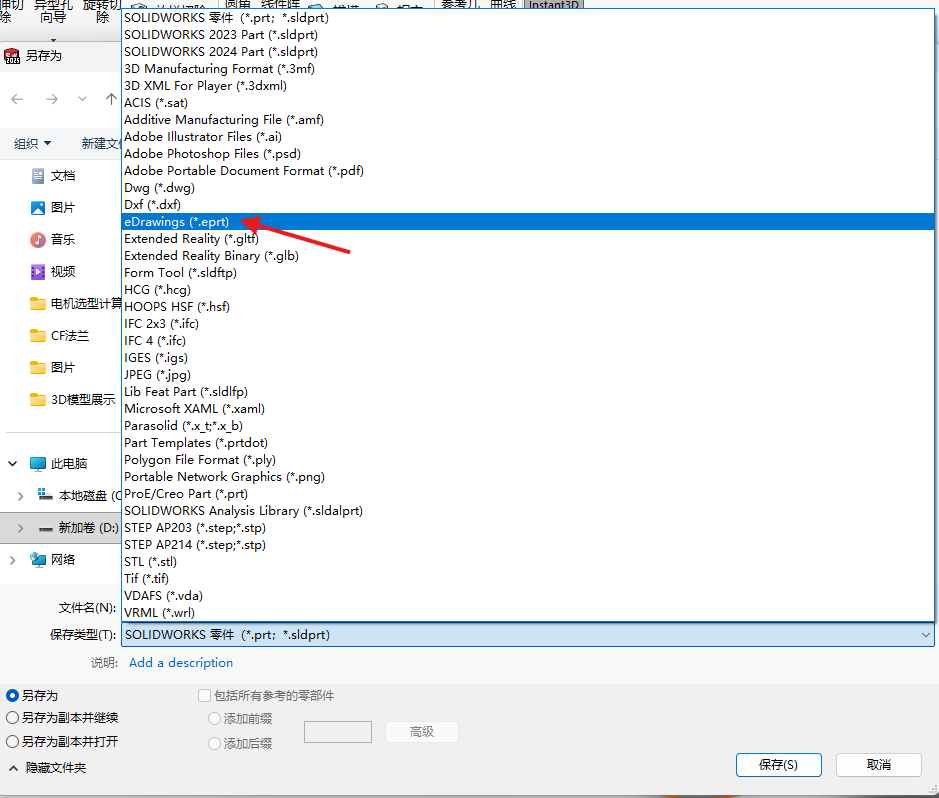Expand the 此电脑 tree node
The image size is (939, 798).
pyautogui.click(x=13, y=464)
